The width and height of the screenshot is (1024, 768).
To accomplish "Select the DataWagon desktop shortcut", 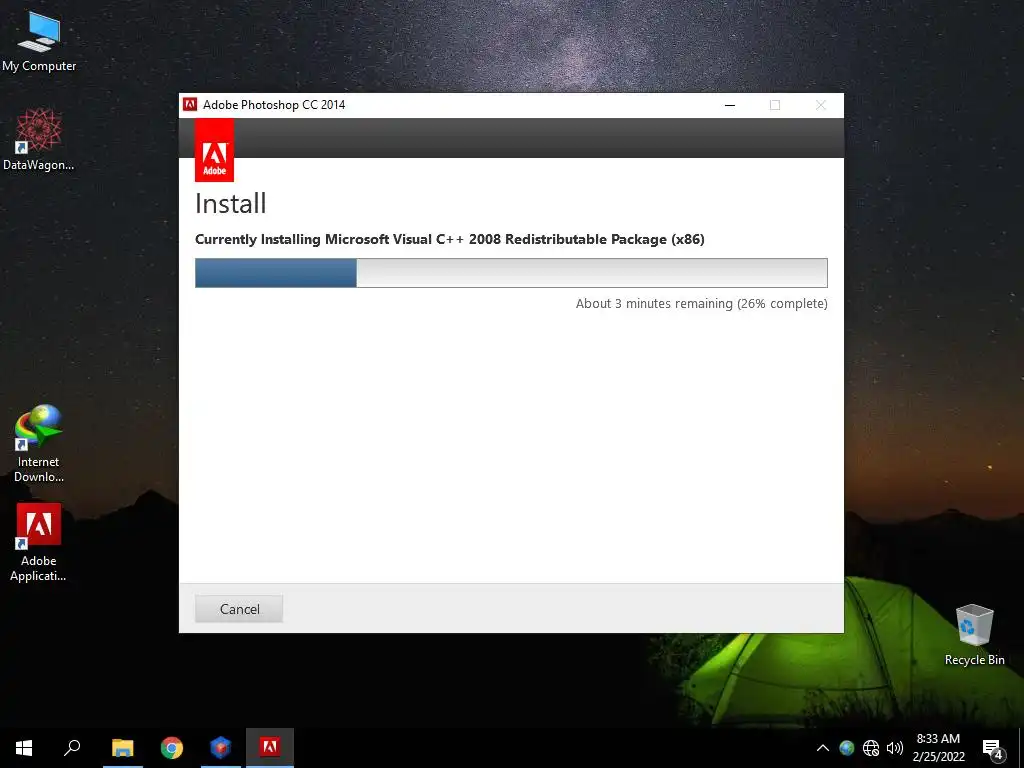I will tap(39, 140).
